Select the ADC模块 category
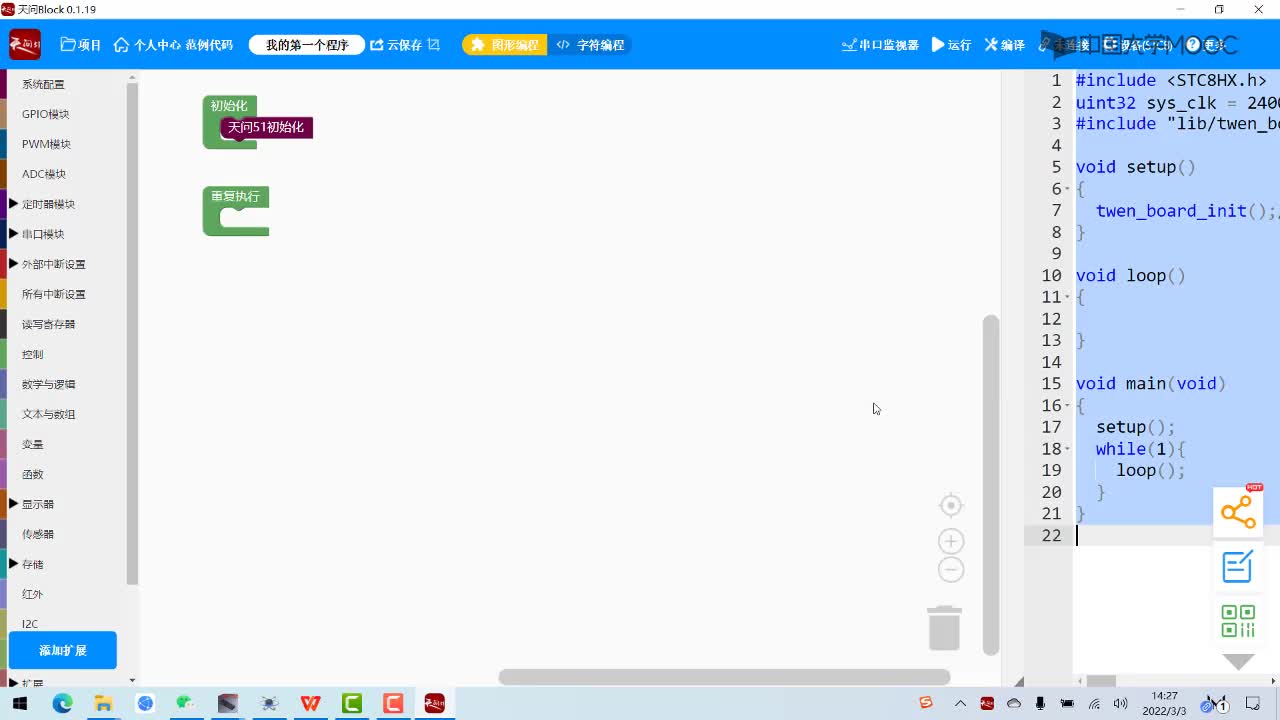 tap(44, 174)
